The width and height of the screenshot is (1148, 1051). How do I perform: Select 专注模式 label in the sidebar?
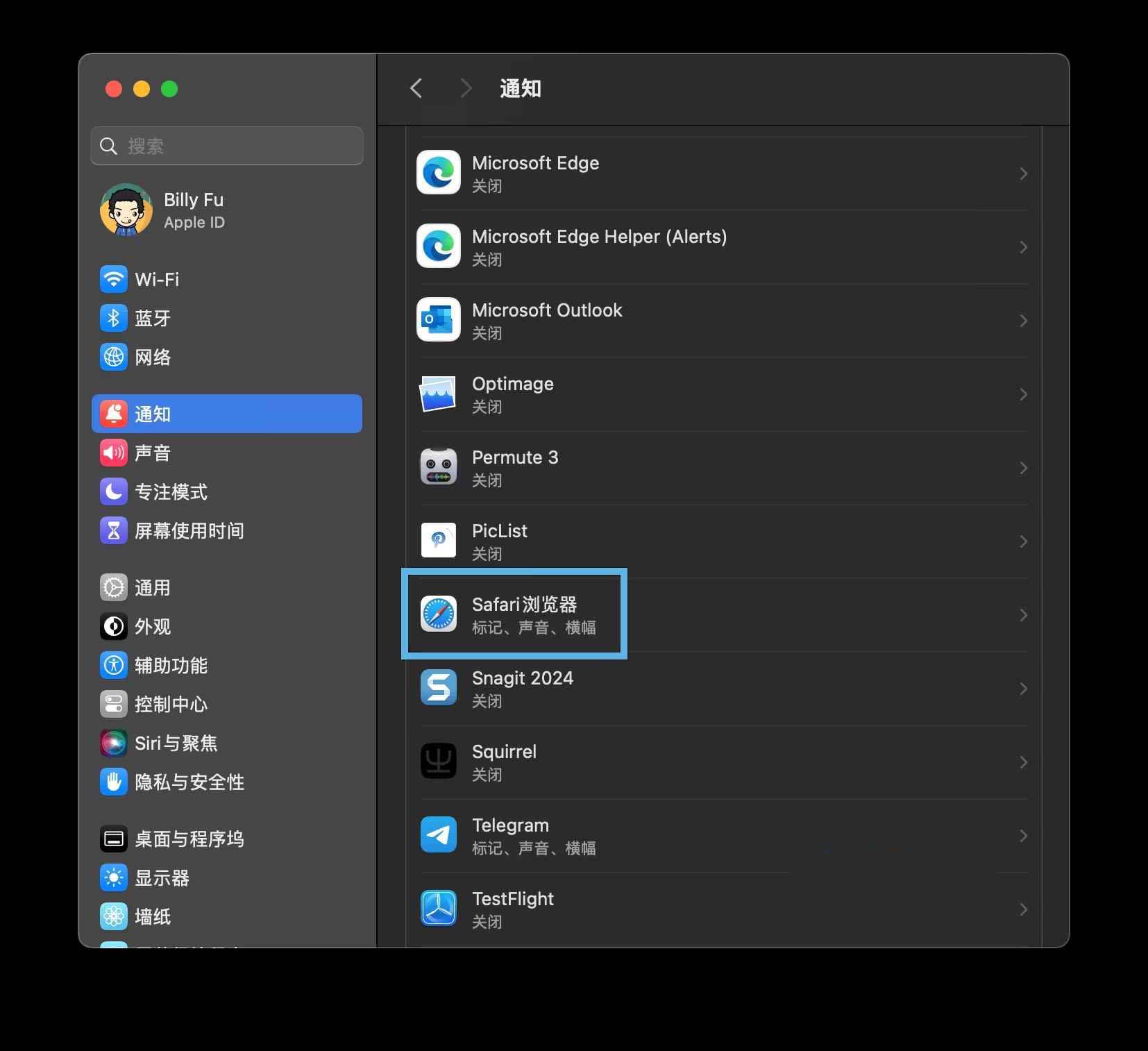point(171,492)
